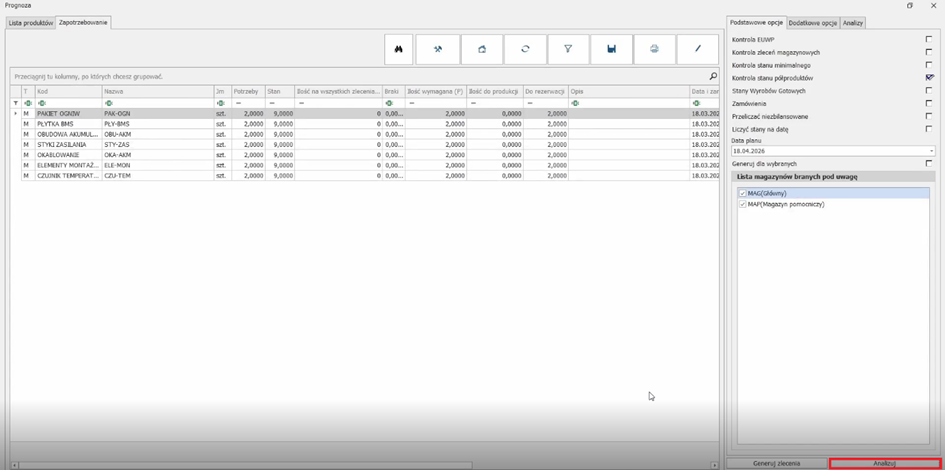Image resolution: width=945 pixels, height=470 pixels.
Task: Uncheck Kontrola stanu półproduktów
Action: click(x=929, y=77)
